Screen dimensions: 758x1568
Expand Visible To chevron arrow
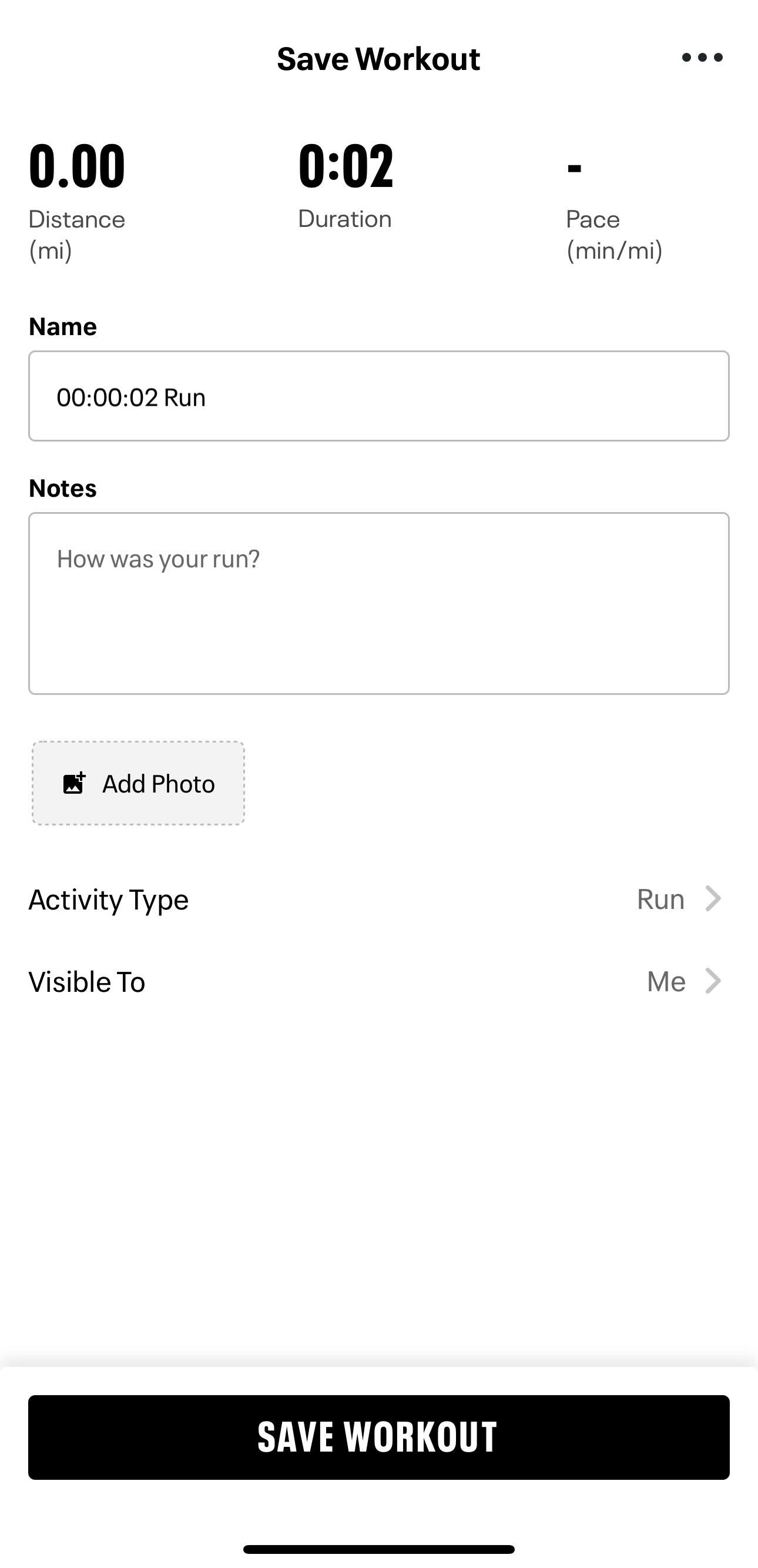coord(713,981)
